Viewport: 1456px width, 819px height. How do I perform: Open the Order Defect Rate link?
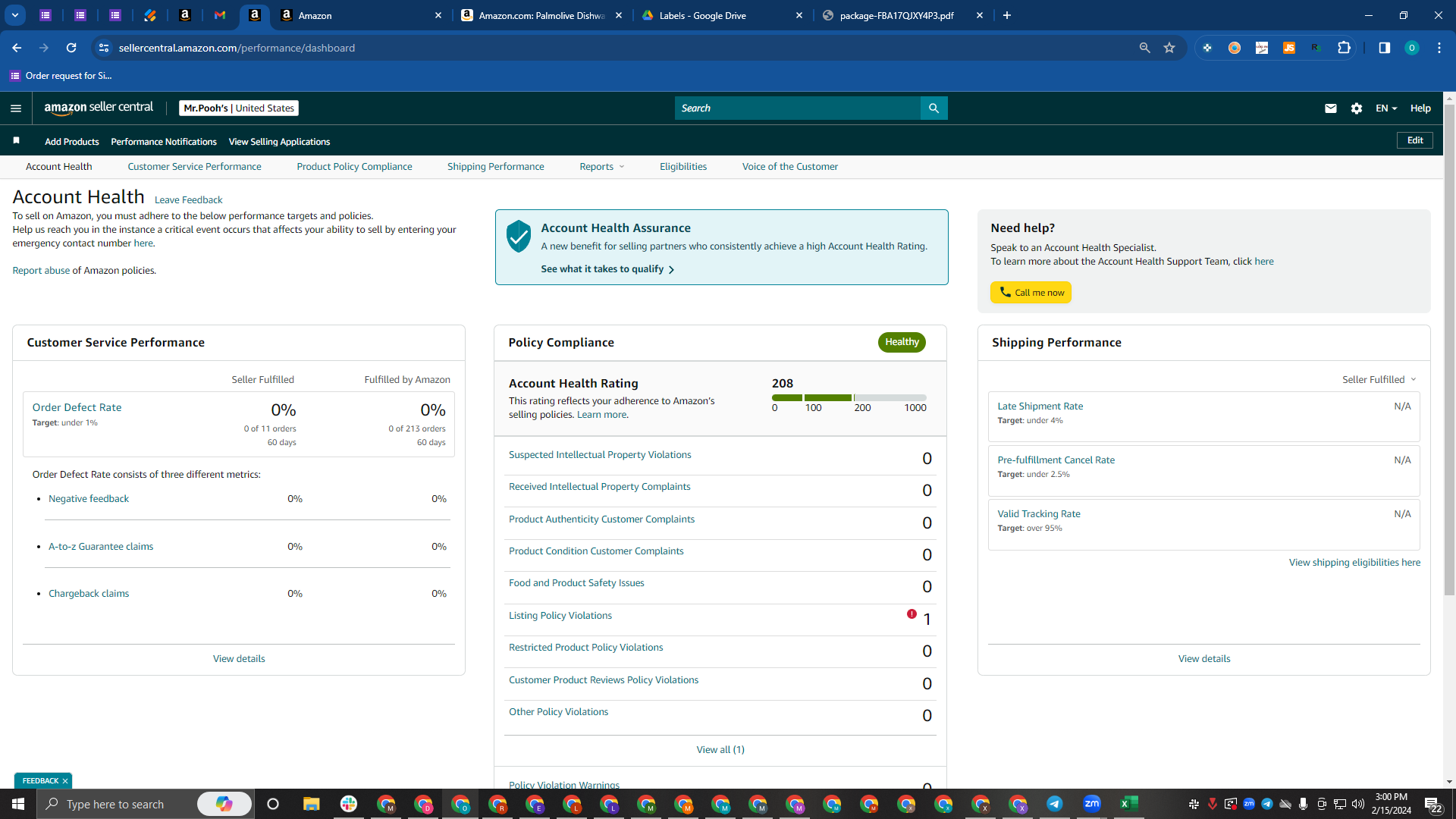(77, 407)
